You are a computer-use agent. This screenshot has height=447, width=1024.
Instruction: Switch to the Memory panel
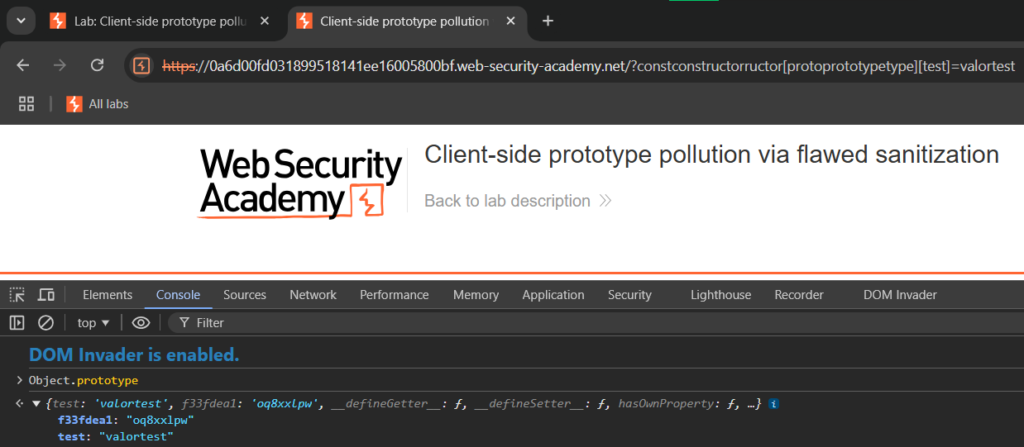click(x=475, y=295)
